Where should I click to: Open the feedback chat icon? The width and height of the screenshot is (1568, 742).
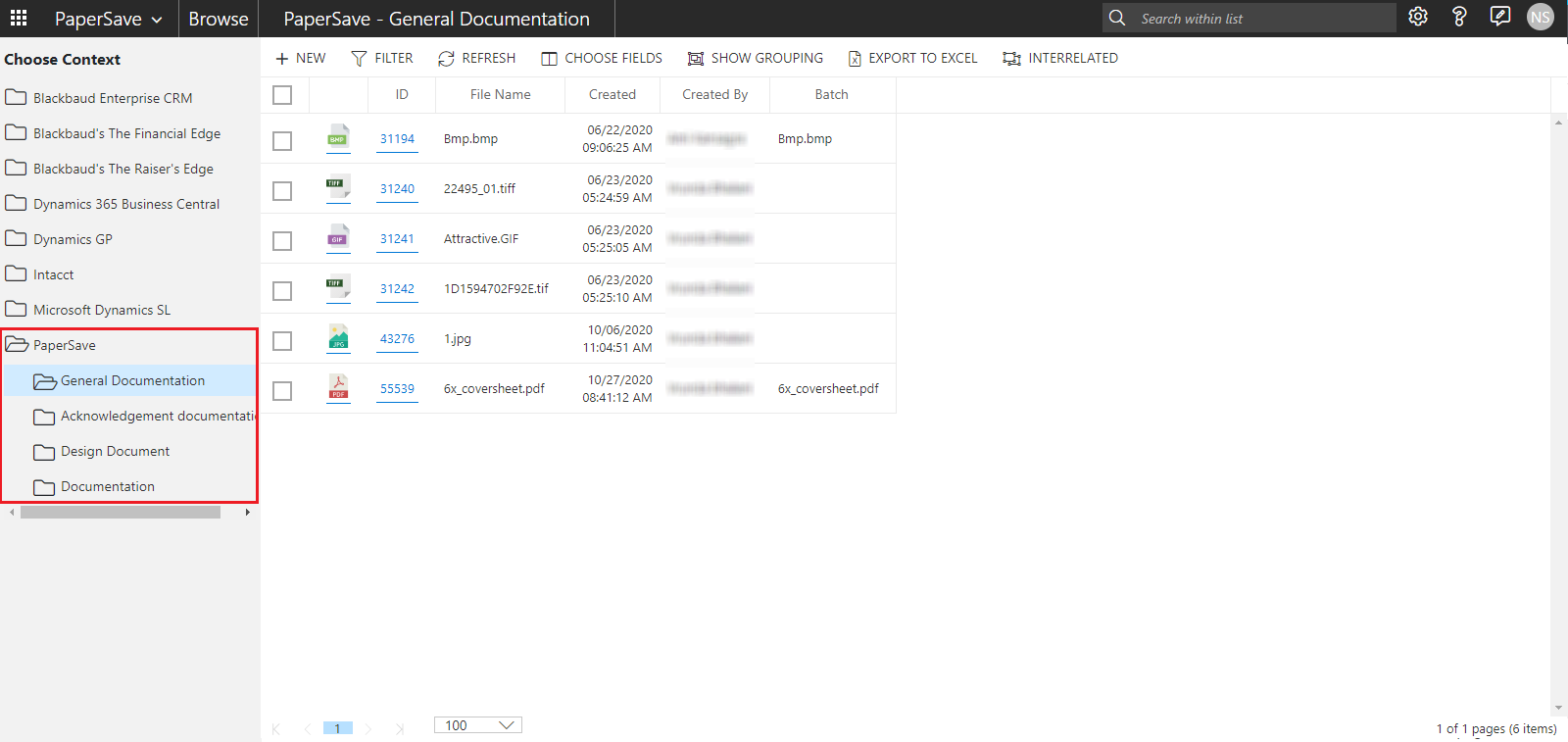[x=1499, y=17]
